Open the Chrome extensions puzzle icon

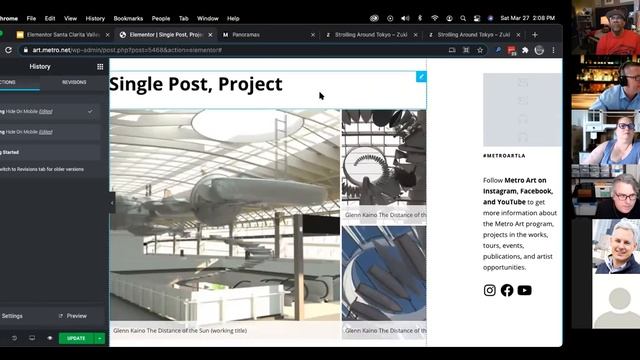[x=525, y=50]
